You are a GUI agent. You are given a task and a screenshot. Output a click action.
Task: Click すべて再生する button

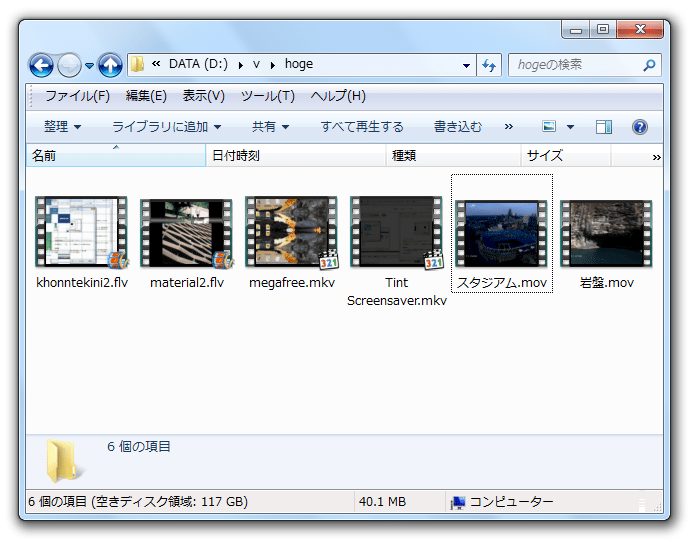click(x=362, y=127)
